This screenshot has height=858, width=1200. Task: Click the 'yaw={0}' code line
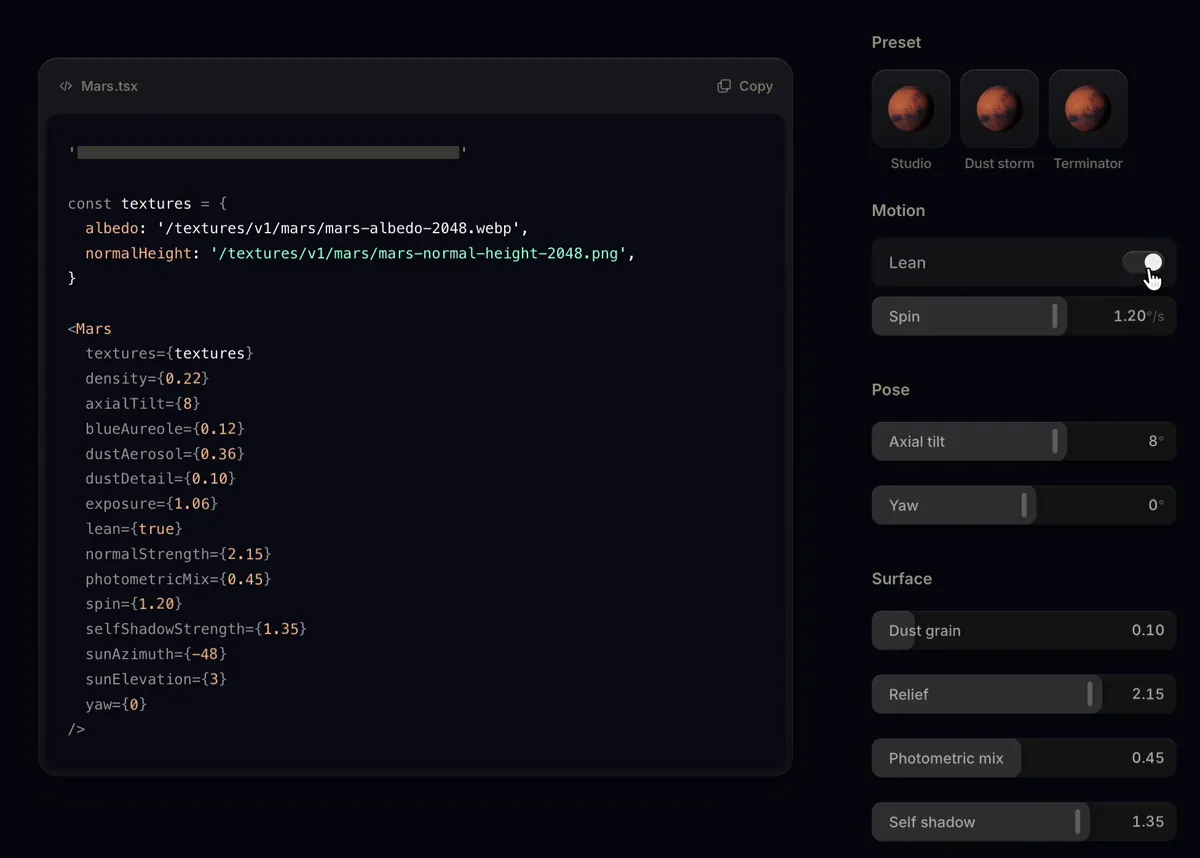click(116, 704)
